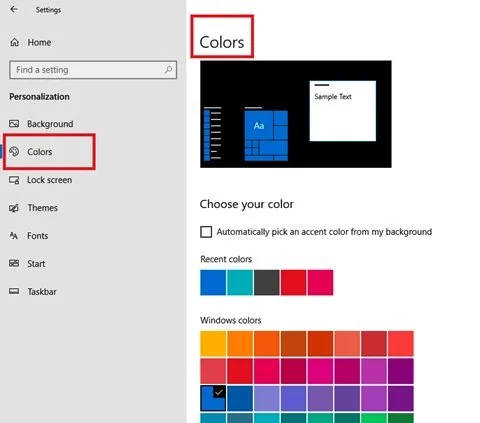Click the Start tiles icon
The width and height of the screenshot is (480, 423).
14,263
